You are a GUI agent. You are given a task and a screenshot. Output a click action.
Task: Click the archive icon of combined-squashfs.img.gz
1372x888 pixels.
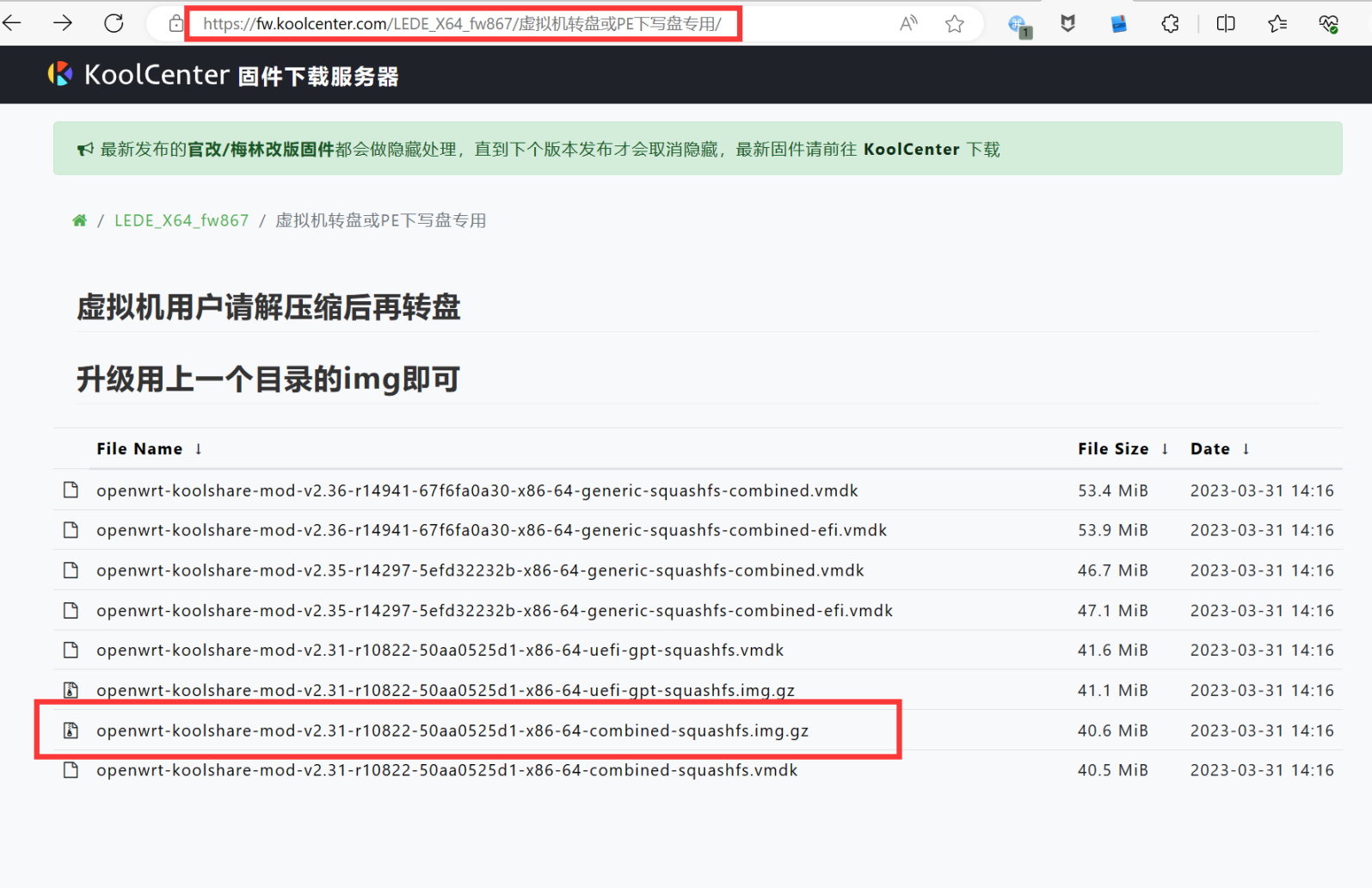click(x=71, y=730)
